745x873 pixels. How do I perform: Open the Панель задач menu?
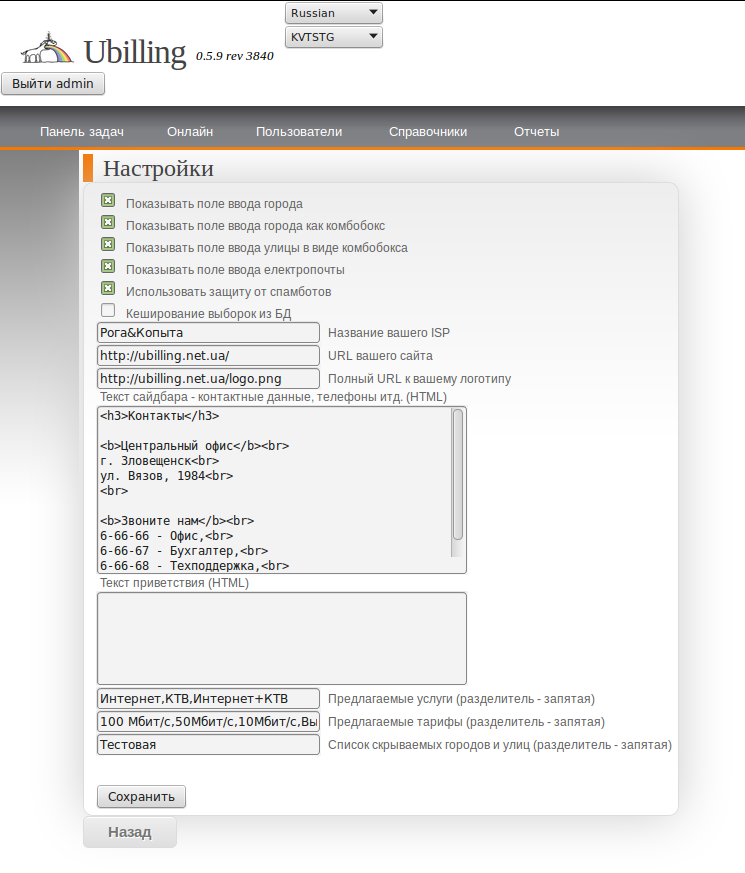[81, 131]
